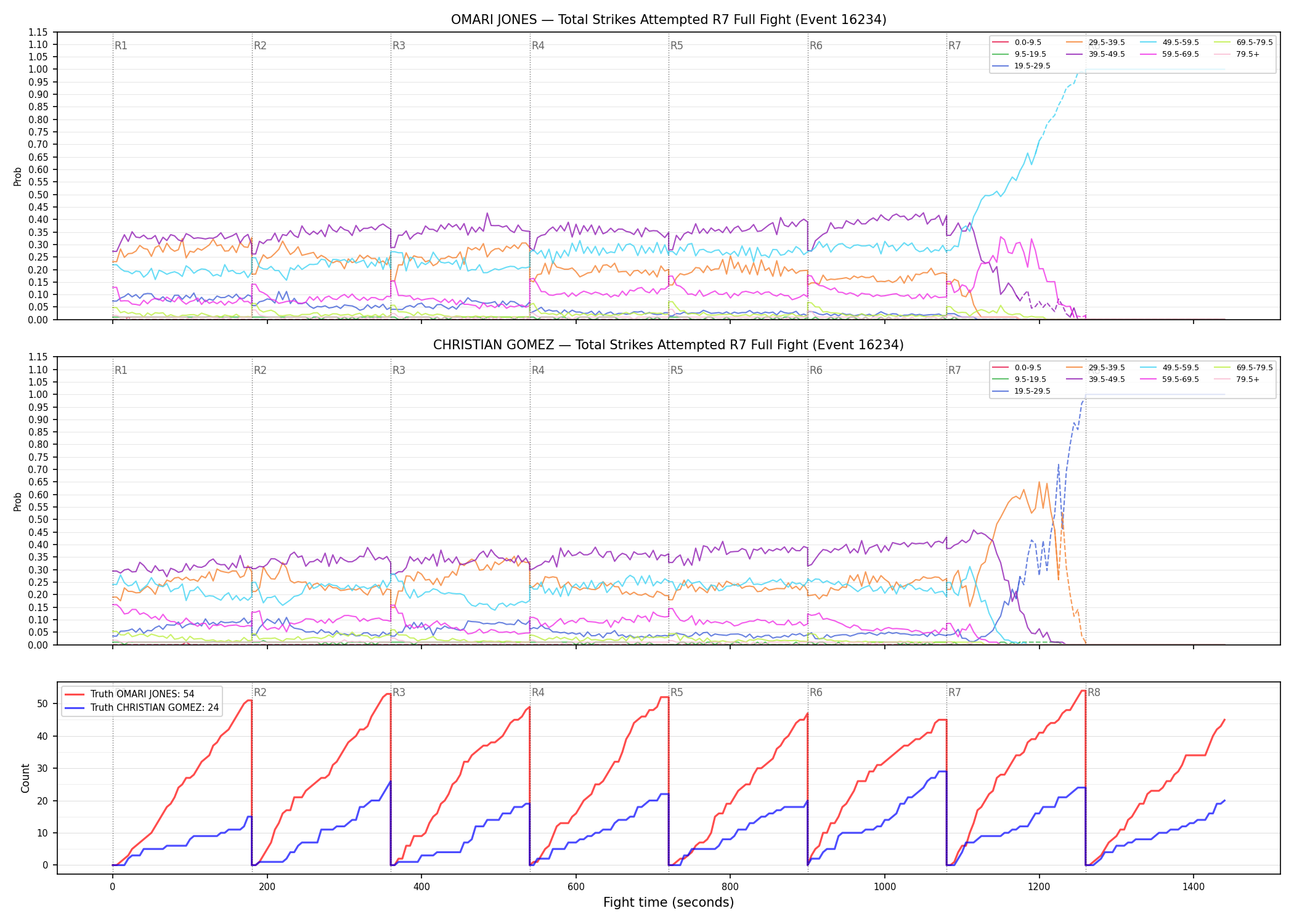Click the '800' tick on the fight time axis

(x=730, y=887)
